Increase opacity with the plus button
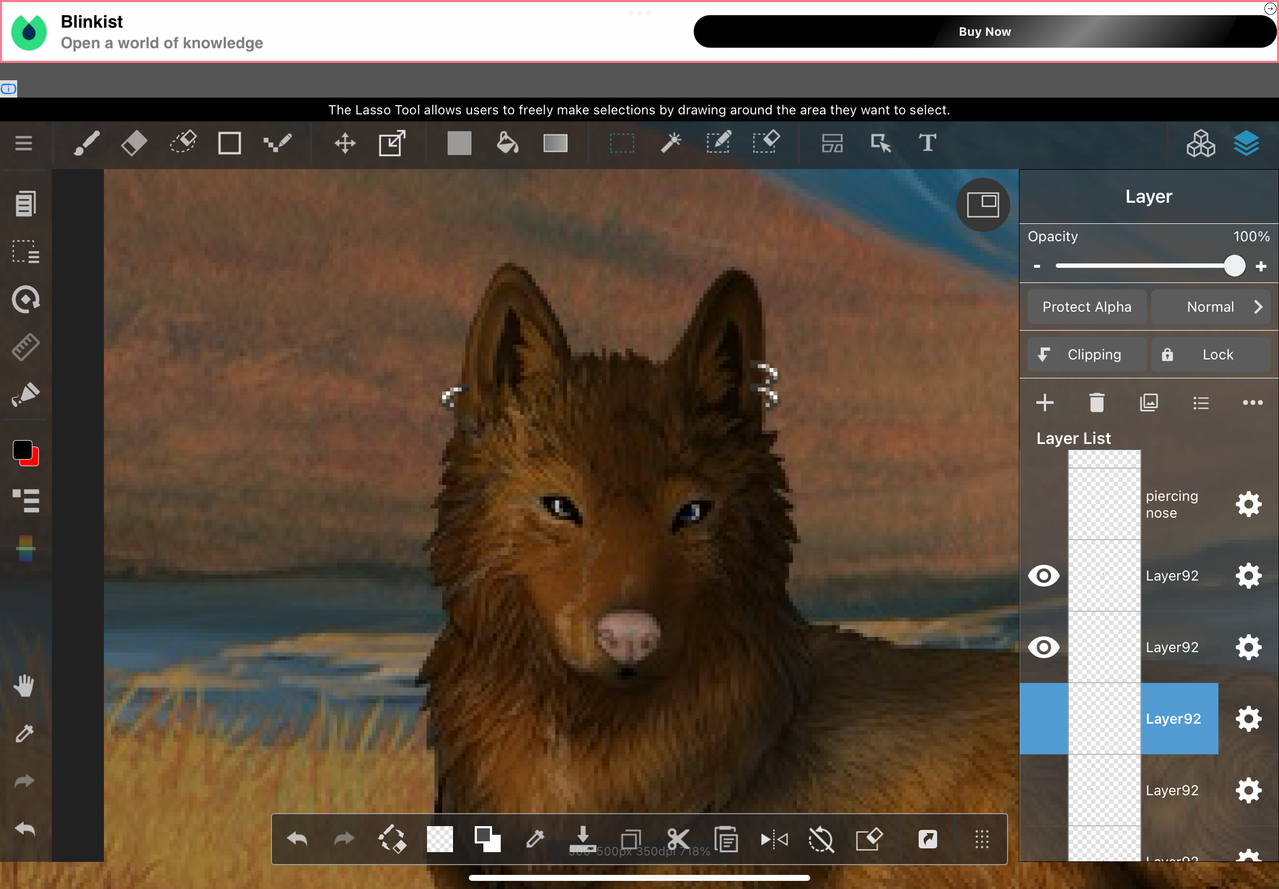Viewport: 1279px width, 889px height. pyautogui.click(x=1261, y=266)
